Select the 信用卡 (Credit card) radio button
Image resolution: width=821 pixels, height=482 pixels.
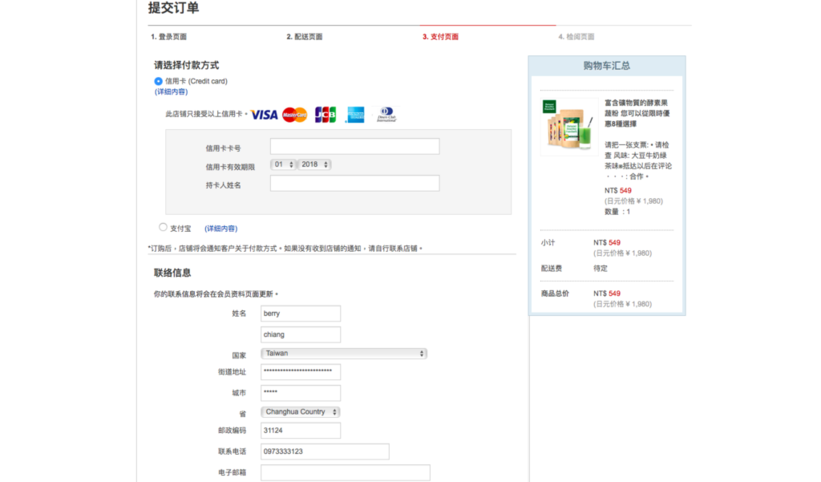158,81
